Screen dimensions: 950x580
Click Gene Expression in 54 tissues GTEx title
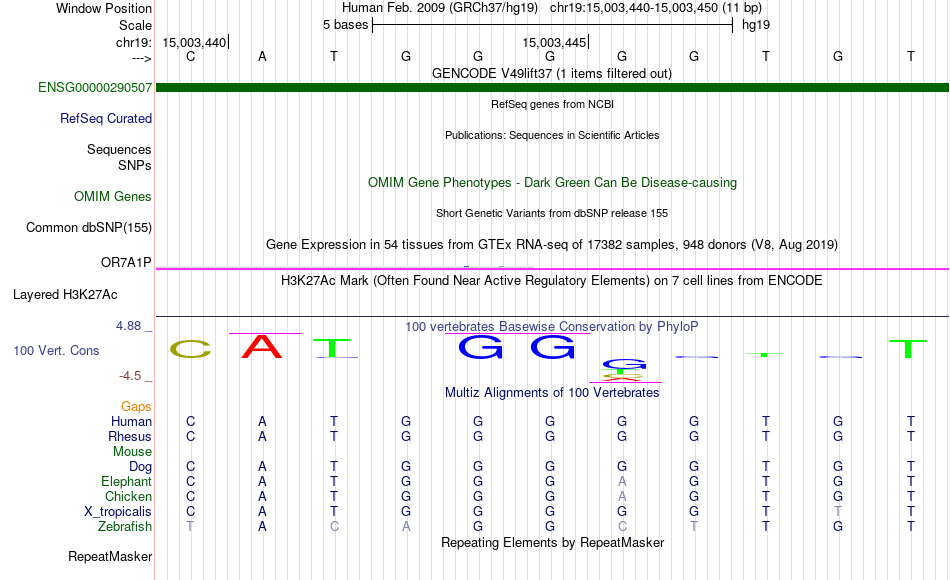[552, 244]
